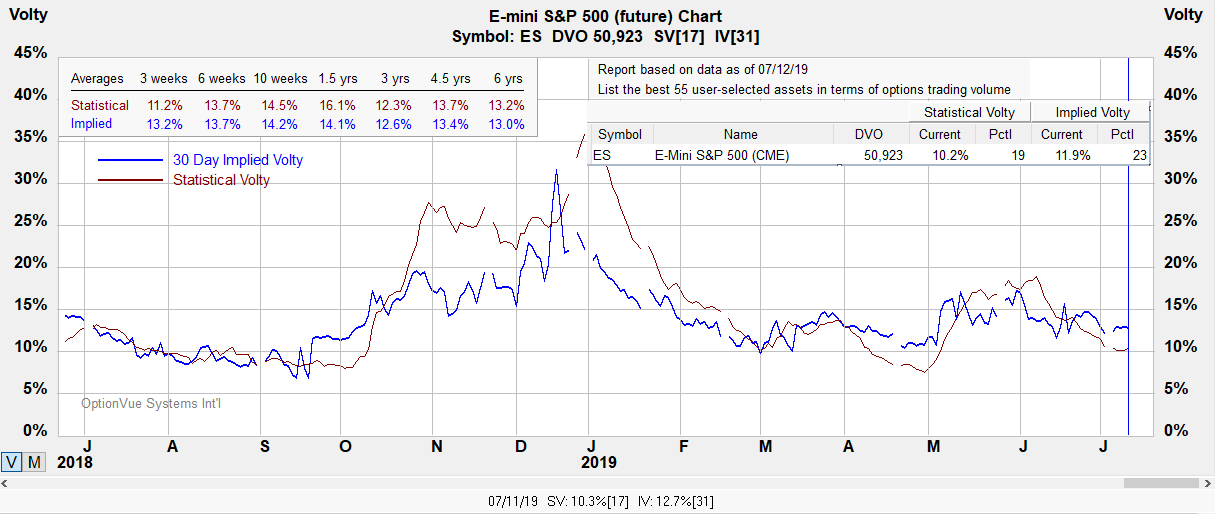This screenshot has width=1215, height=514.
Task: Grab the horizontal scrollbar thumb
Action: (x=1163, y=483)
